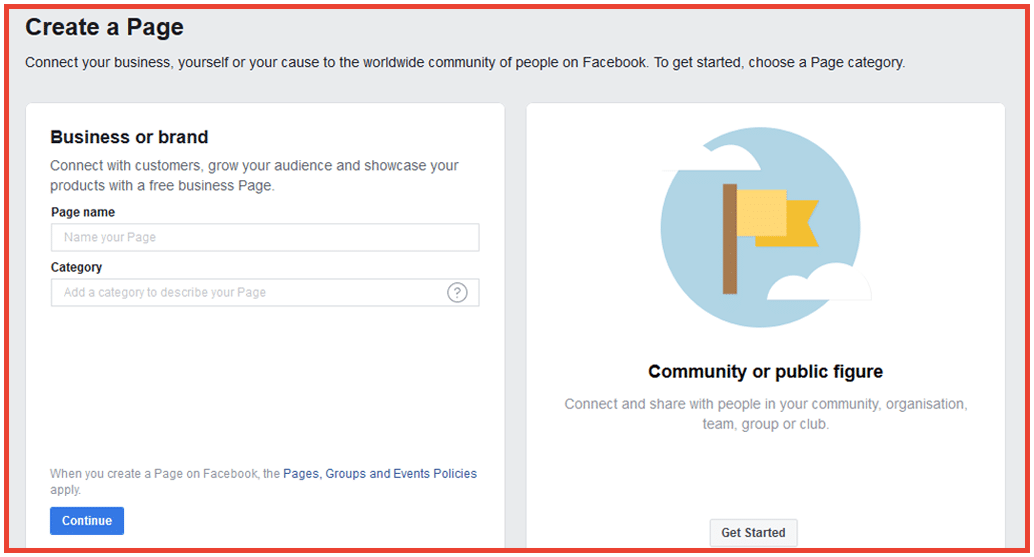Click the 'Add a category' input field

tap(250, 293)
